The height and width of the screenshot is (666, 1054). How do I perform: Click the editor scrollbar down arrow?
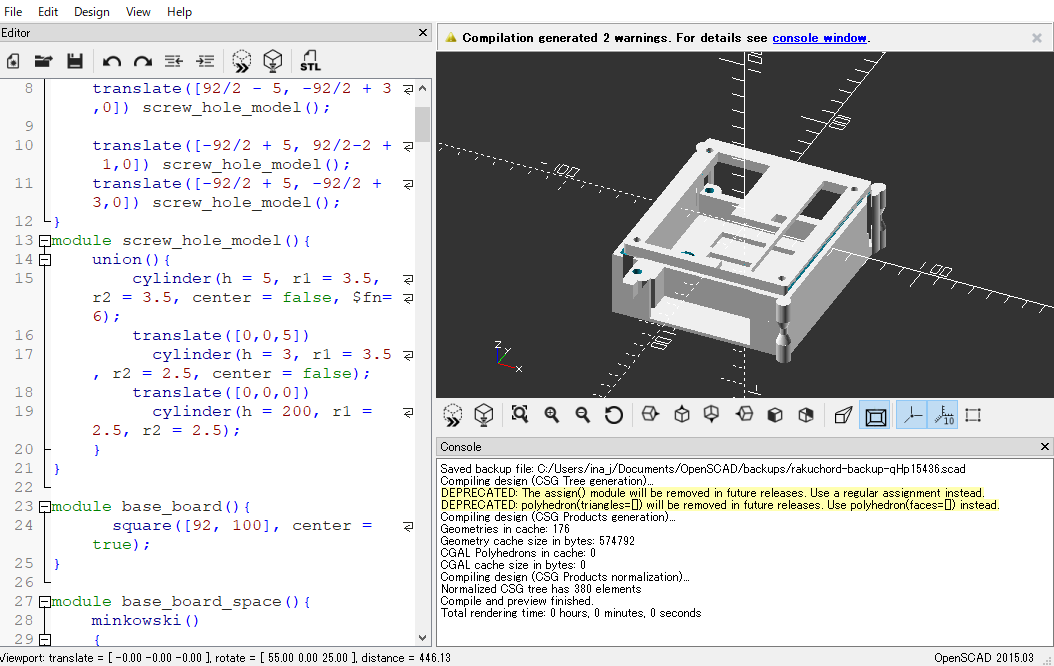tap(422, 638)
